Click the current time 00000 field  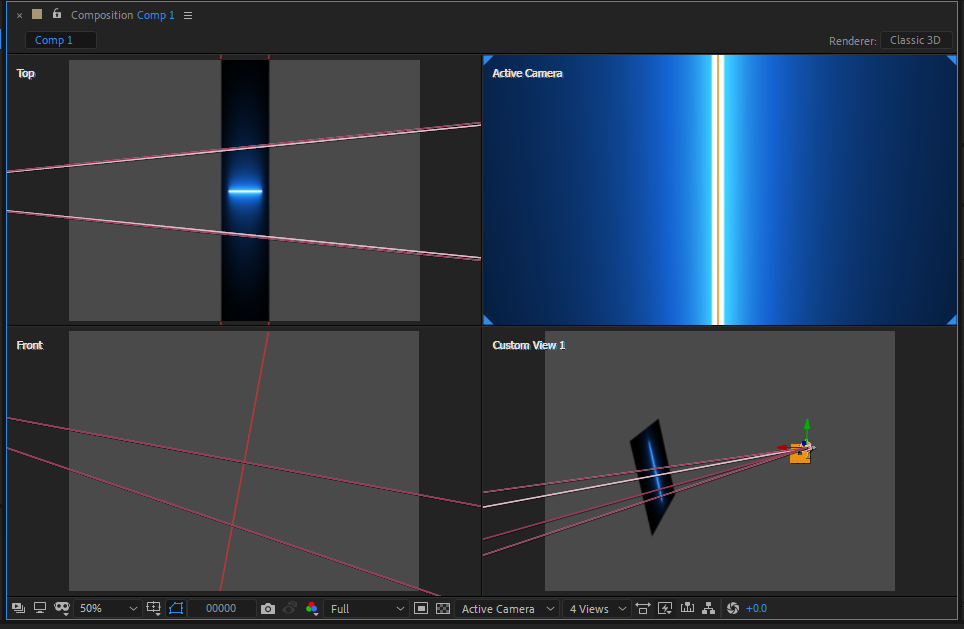tap(221, 608)
